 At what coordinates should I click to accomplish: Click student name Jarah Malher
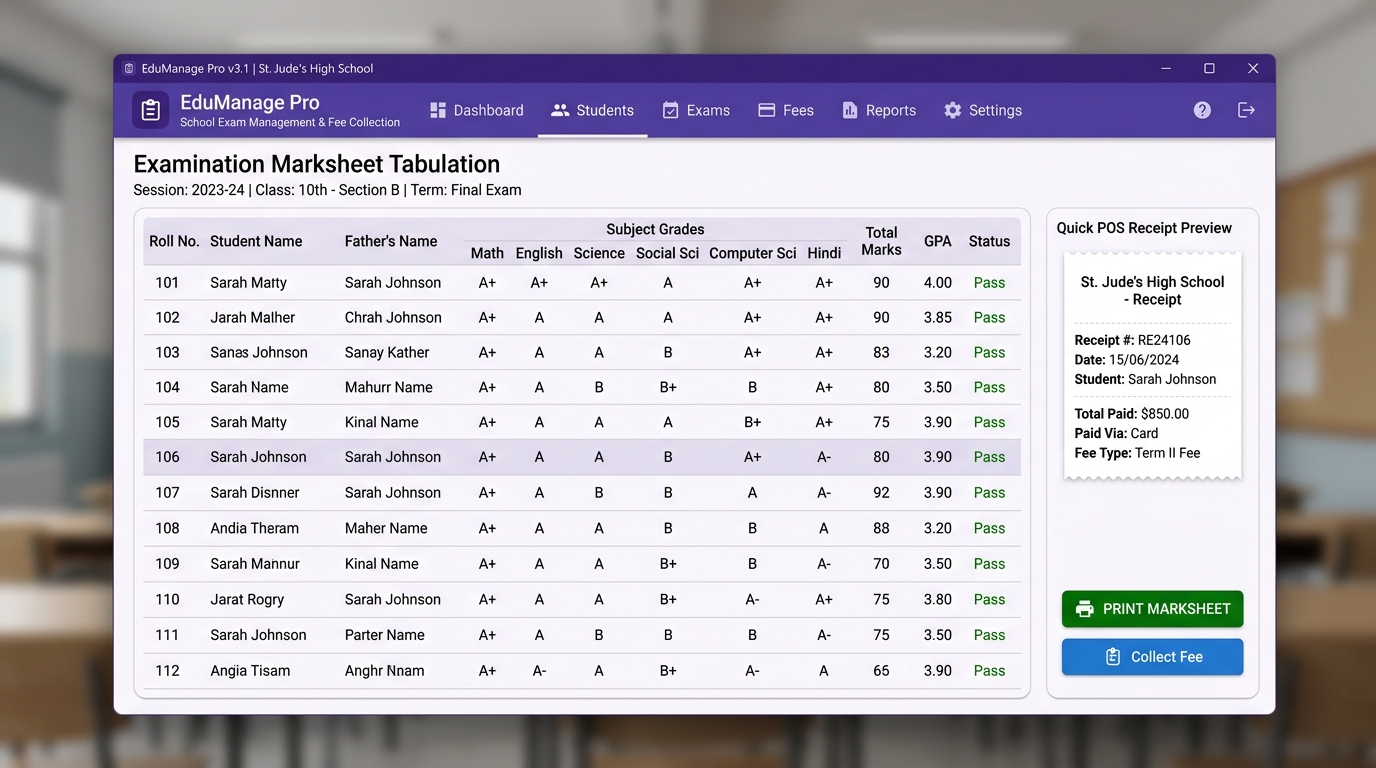click(253, 318)
